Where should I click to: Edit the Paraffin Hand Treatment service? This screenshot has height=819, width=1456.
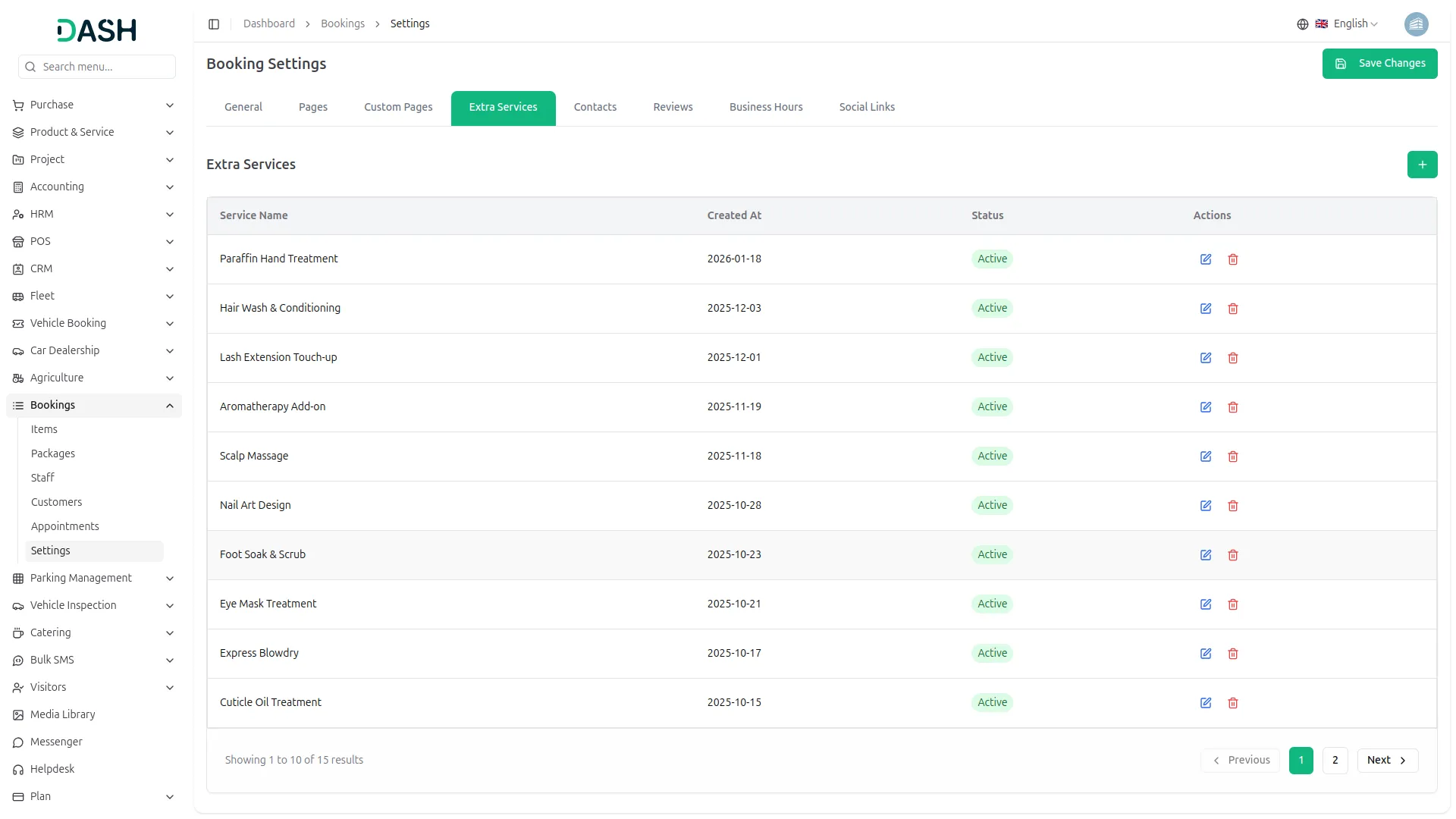tap(1205, 259)
